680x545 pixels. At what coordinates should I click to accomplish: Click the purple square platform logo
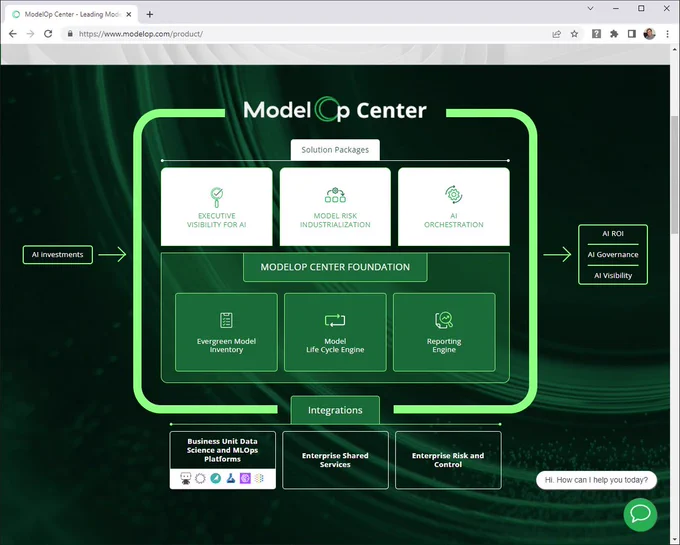pos(245,478)
